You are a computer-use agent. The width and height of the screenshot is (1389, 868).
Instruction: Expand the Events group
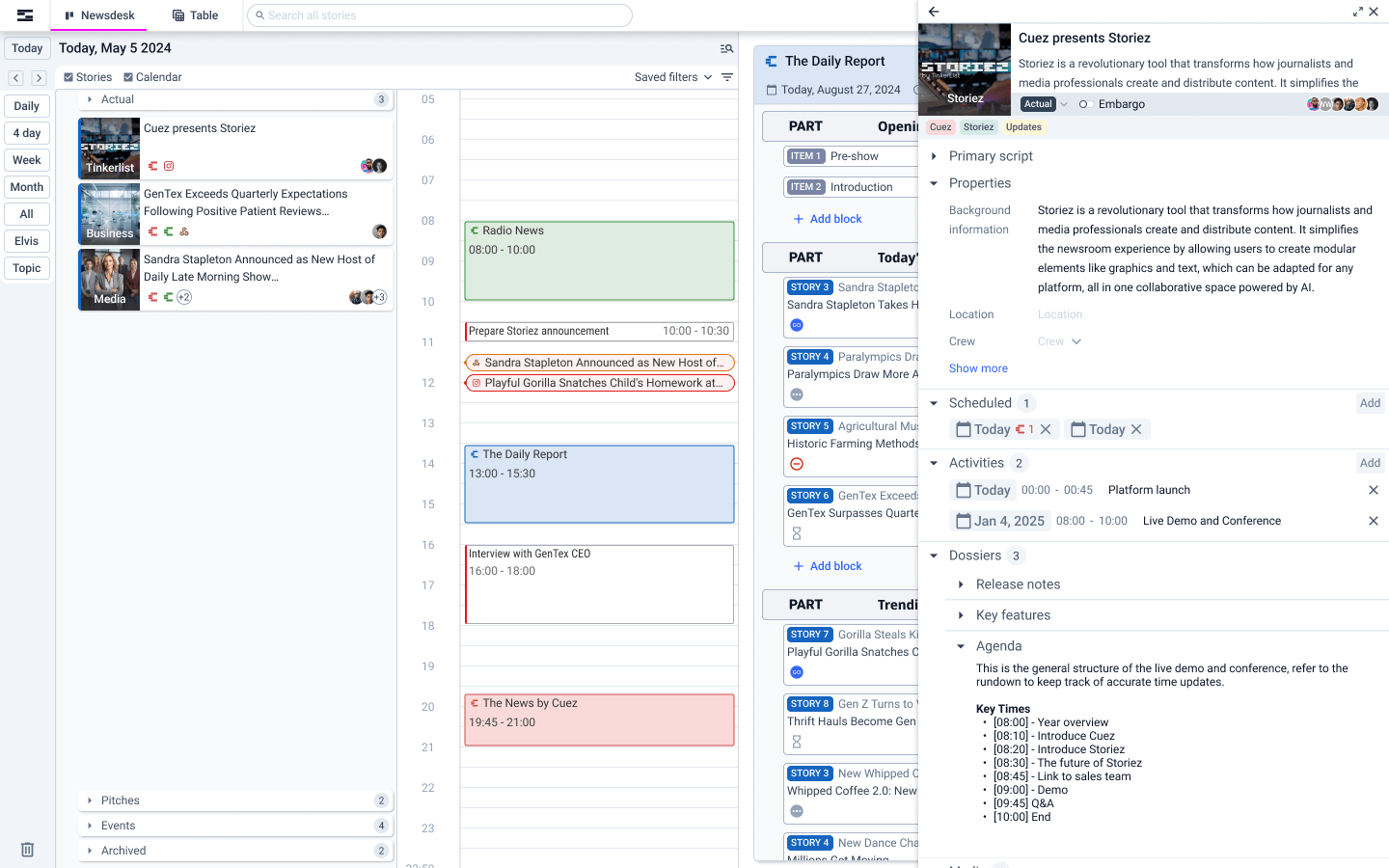[90, 826]
